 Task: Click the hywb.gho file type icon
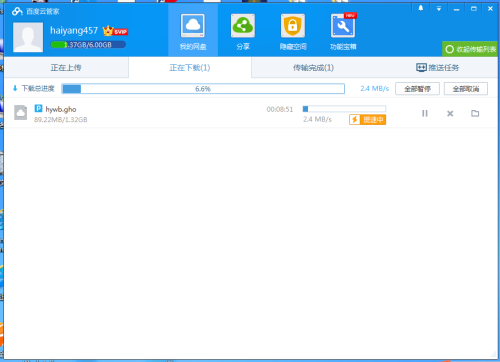20,112
